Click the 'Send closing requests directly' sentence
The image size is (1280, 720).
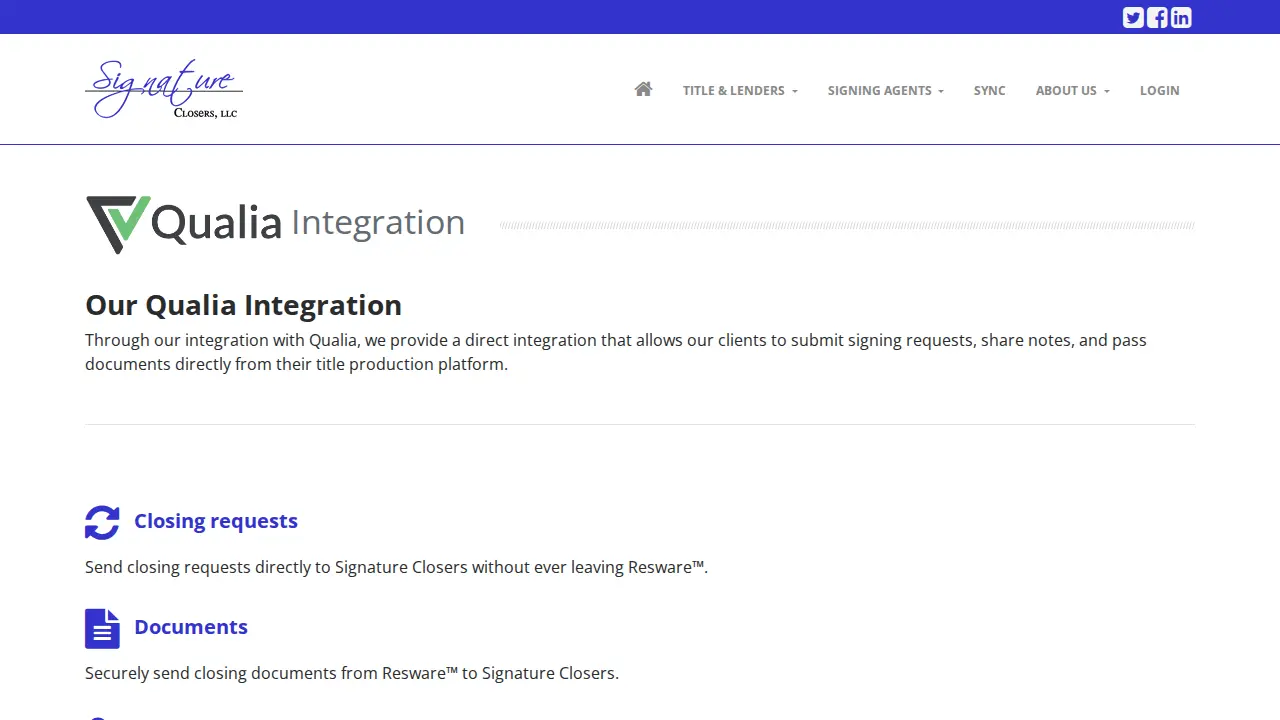pos(396,567)
